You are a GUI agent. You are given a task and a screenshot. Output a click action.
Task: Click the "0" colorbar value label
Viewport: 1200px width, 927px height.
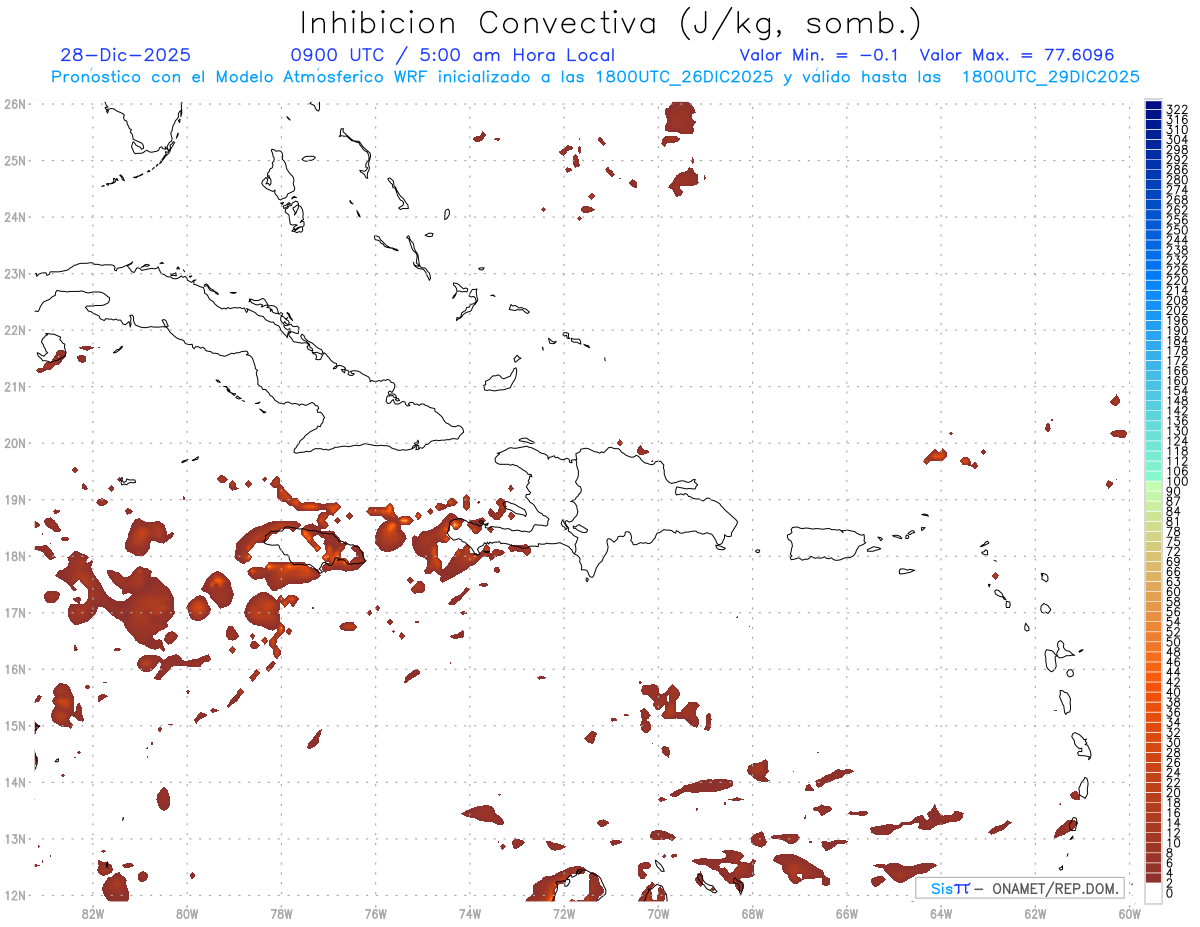point(1169,893)
